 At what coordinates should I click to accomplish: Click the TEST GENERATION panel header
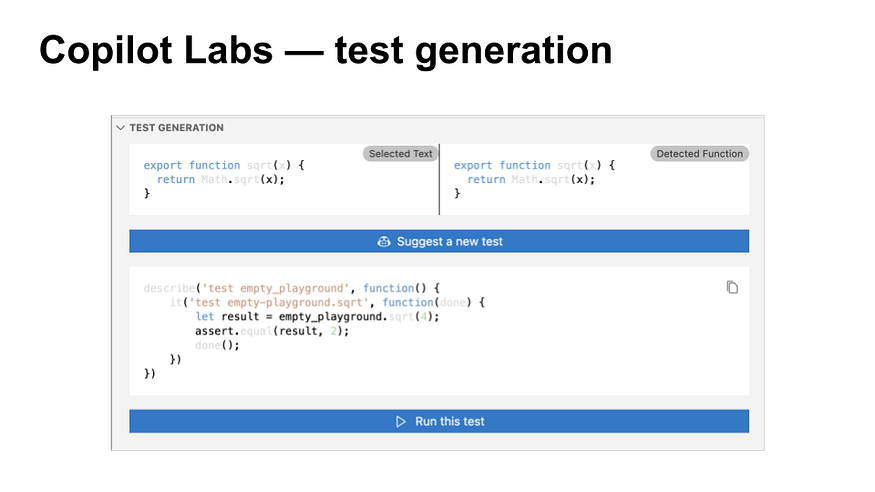click(x=176, y=128)
